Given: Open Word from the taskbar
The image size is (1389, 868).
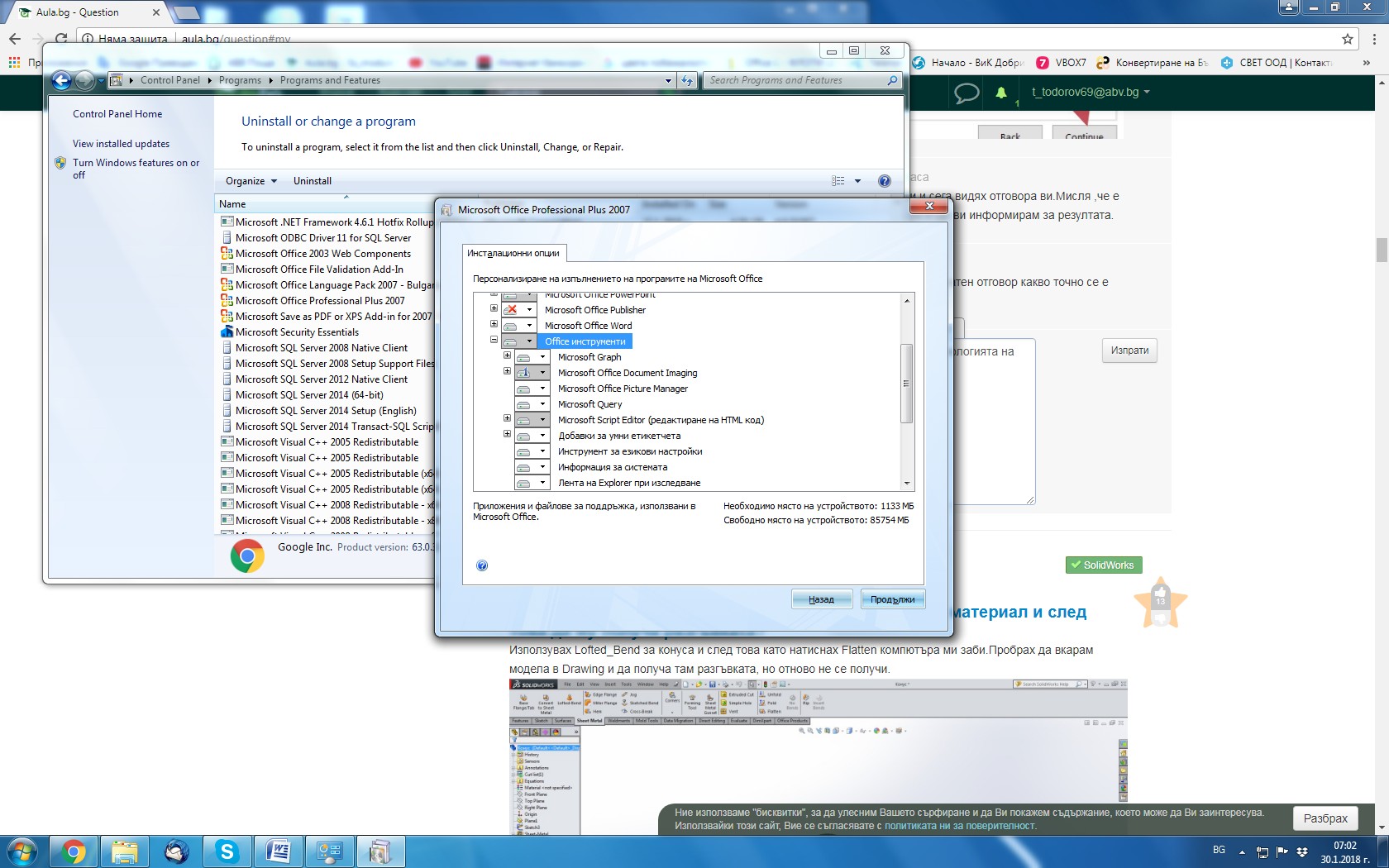Looking at the screenshot, I should [x=278, y=851].
